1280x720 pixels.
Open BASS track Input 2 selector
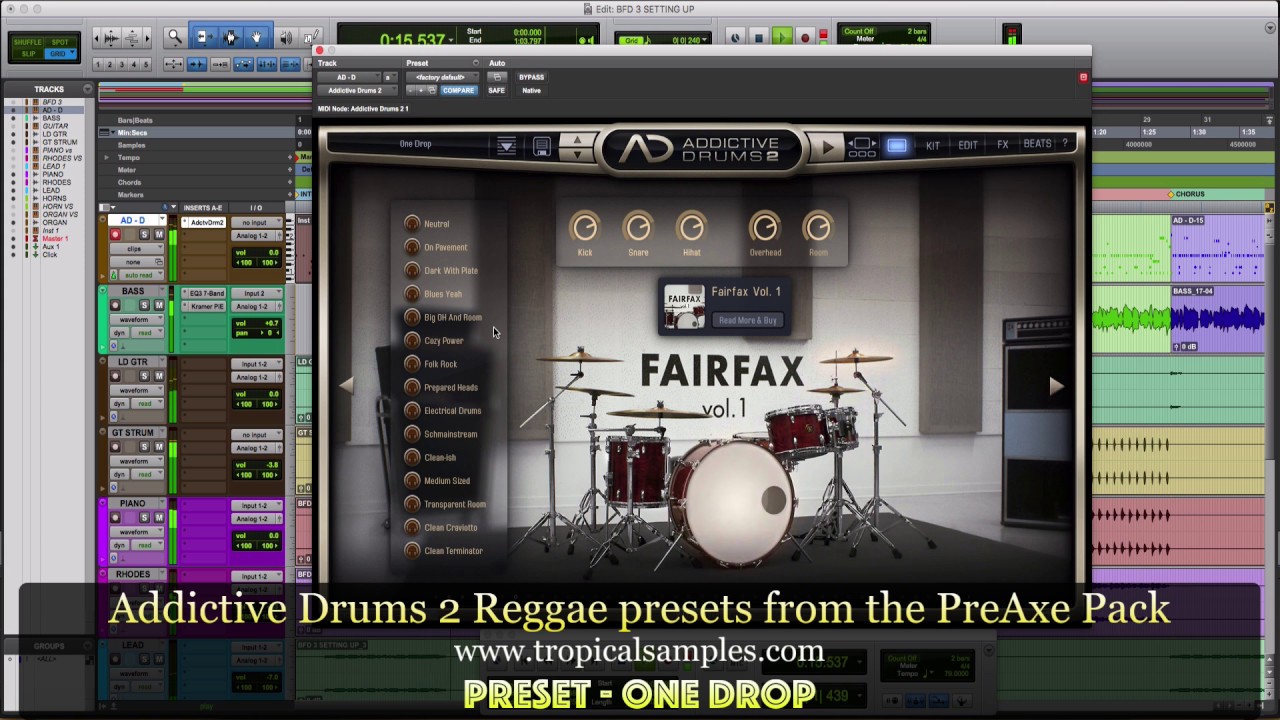point(259,293)
